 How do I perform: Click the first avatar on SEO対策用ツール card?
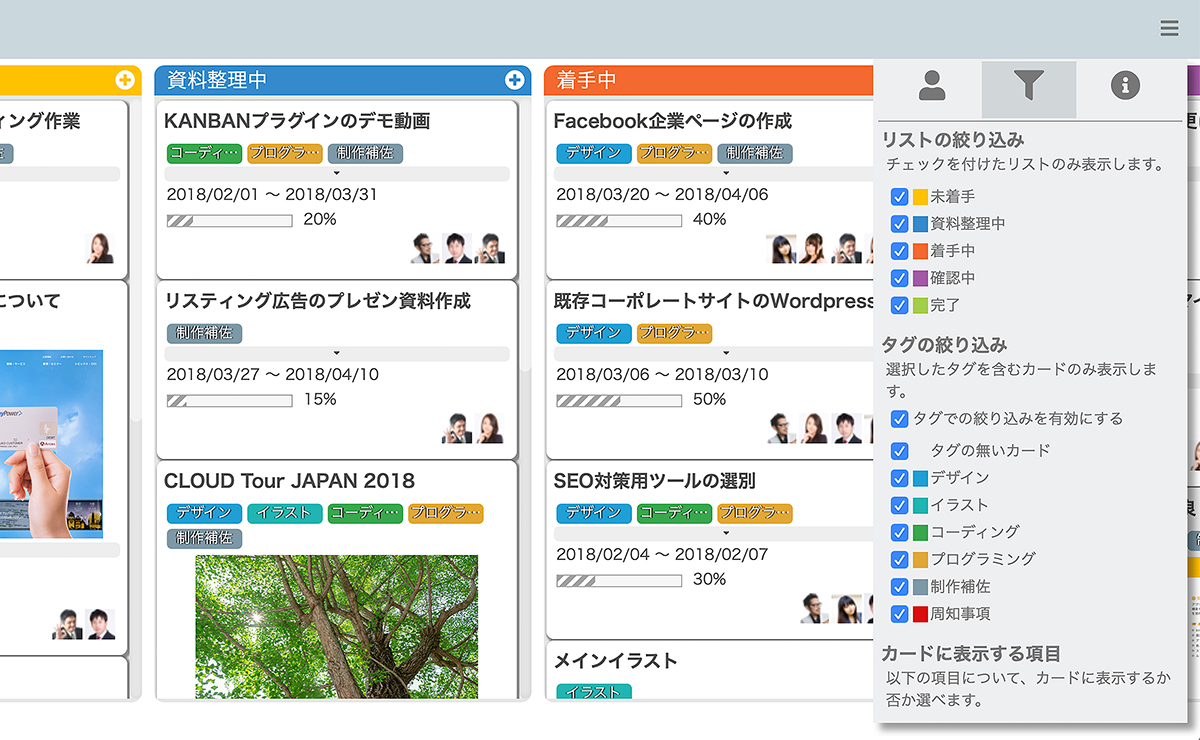coord(815,608)
